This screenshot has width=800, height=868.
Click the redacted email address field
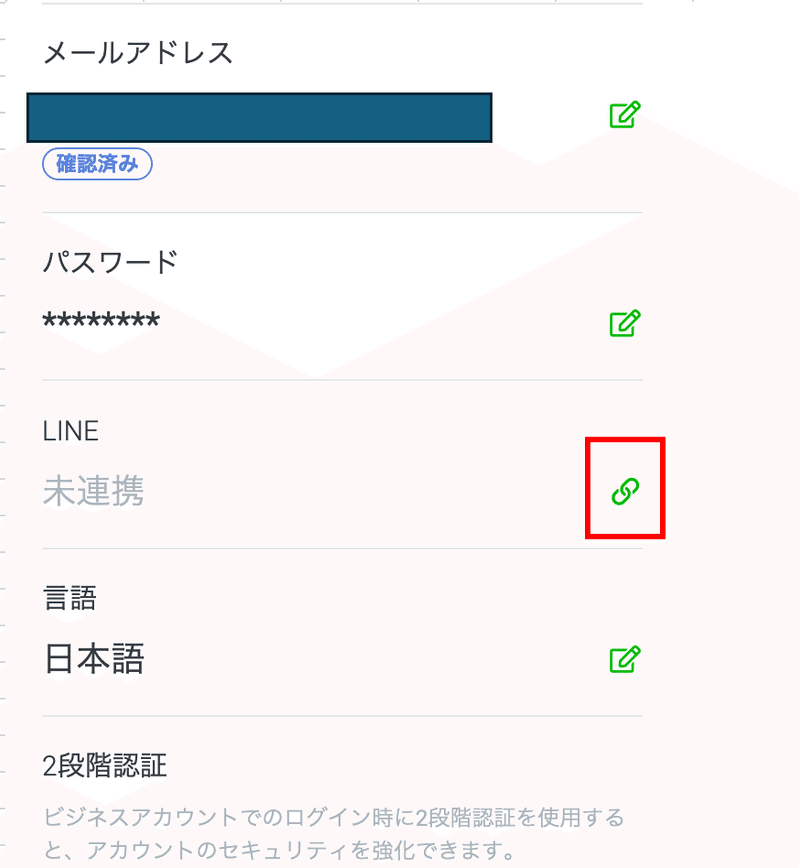260,116
